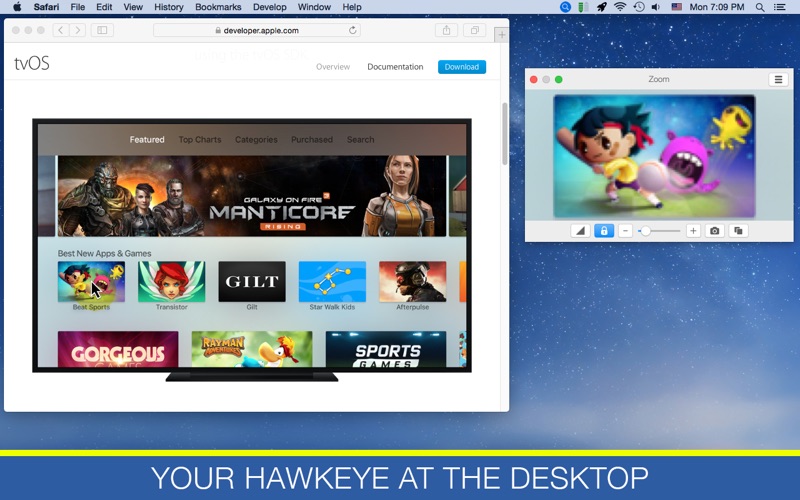Increase magnification with the plus button

coord(693,231)
